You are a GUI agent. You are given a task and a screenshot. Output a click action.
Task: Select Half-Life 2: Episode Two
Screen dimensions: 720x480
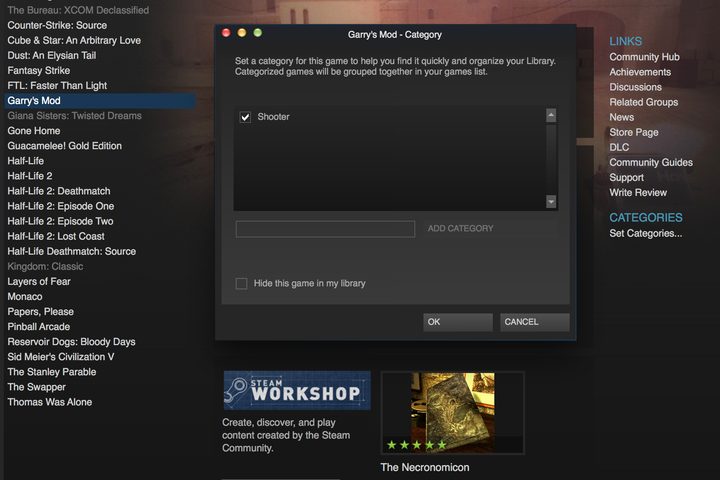(x=60, y=221)
